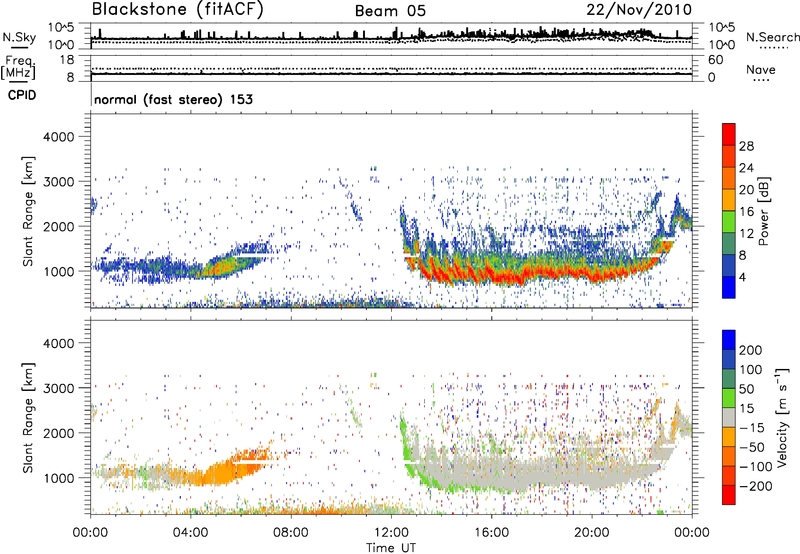
Task: Click the '04:00' time axis label
Action: [190, 533]
